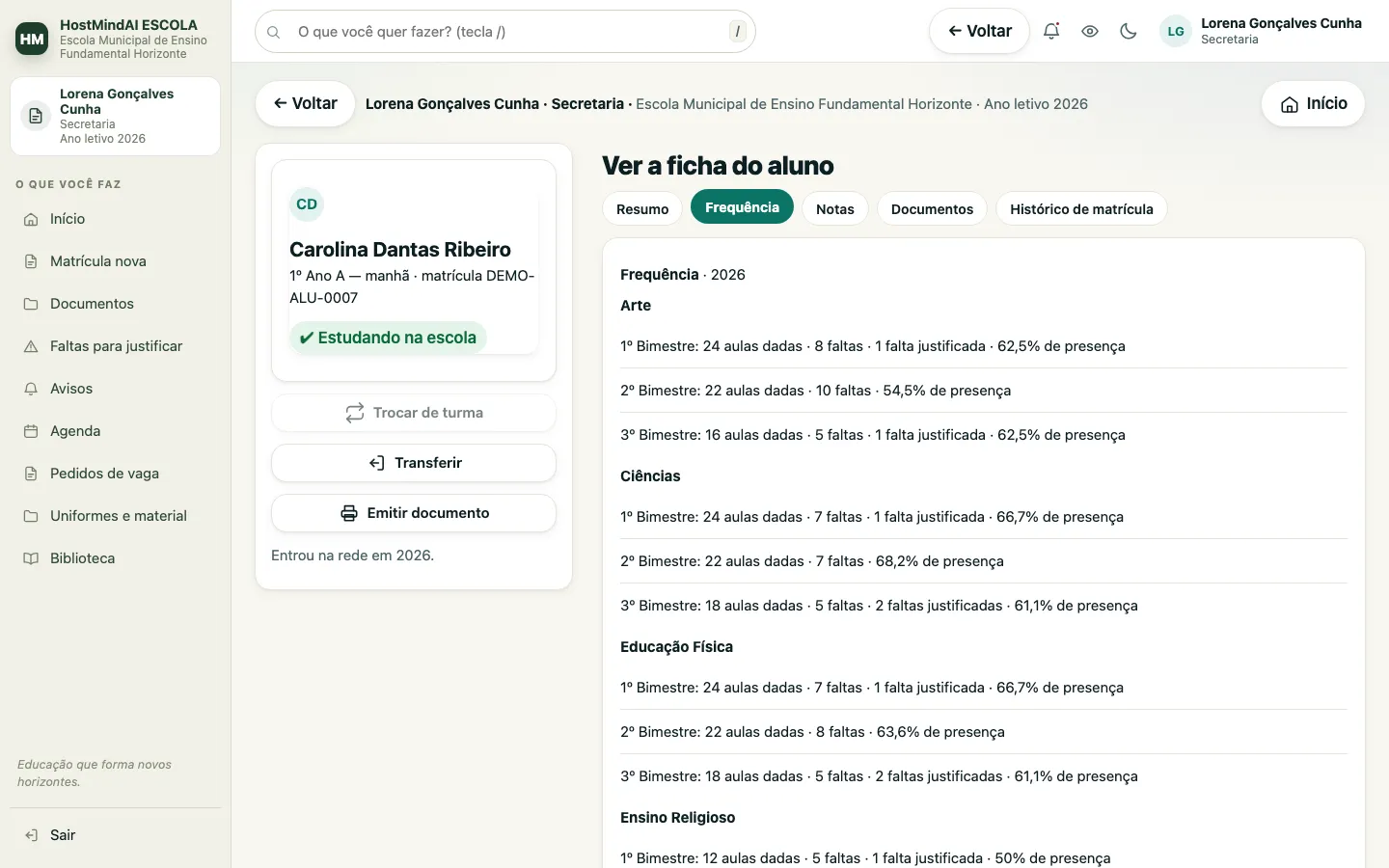Image resolution: width=1389 pixels, height=868 pixels.
Task: Click the slash shortcut key badge
Action: [x=738, y=32]
